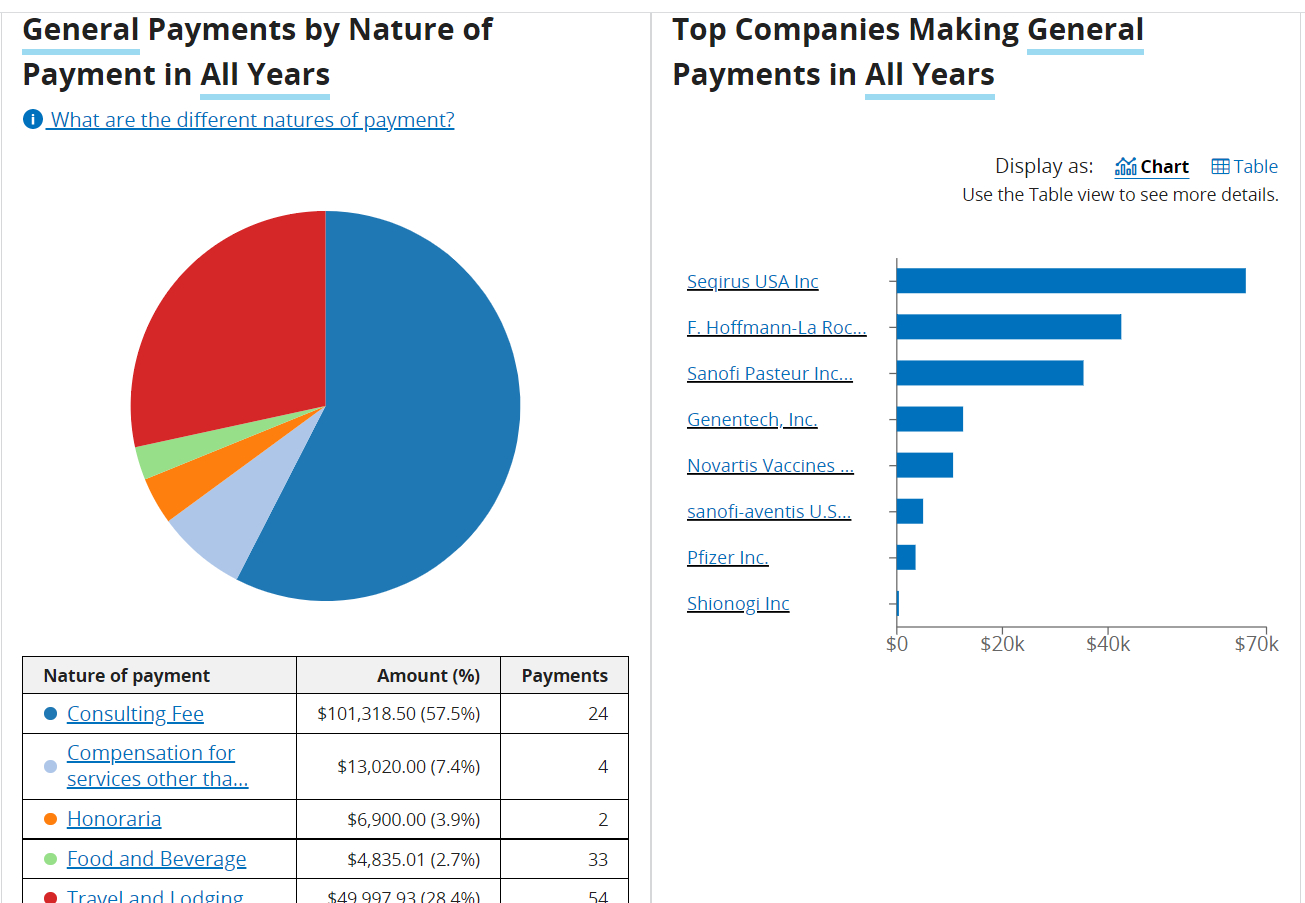Click the orange Honoraria legend dot
This screenshot has width=1305, height=903.
51,819
